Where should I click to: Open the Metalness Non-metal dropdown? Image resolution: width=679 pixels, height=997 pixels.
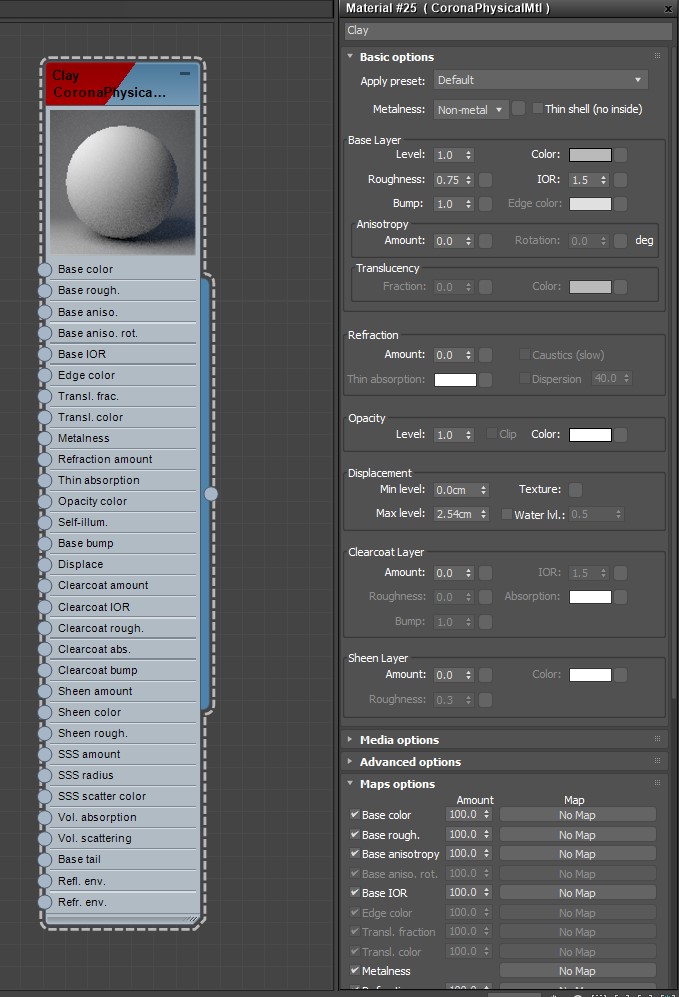coord(470,109)
